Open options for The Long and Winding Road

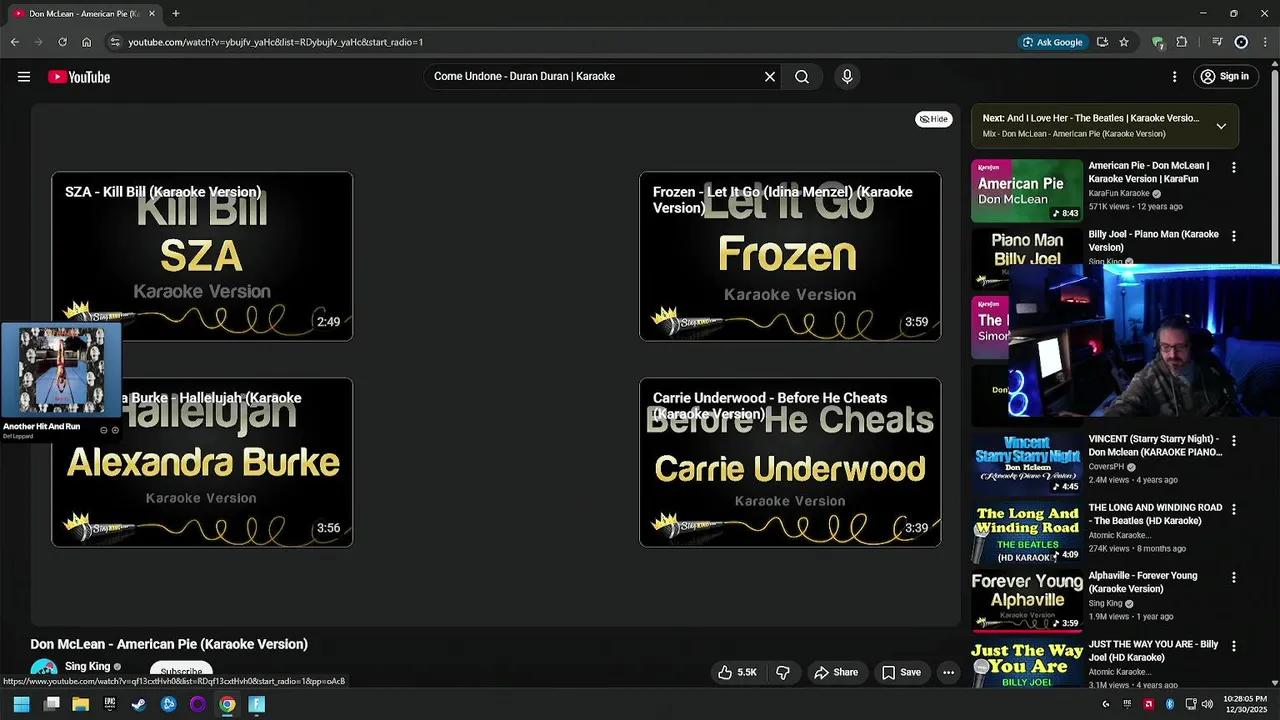(1233, 509)
